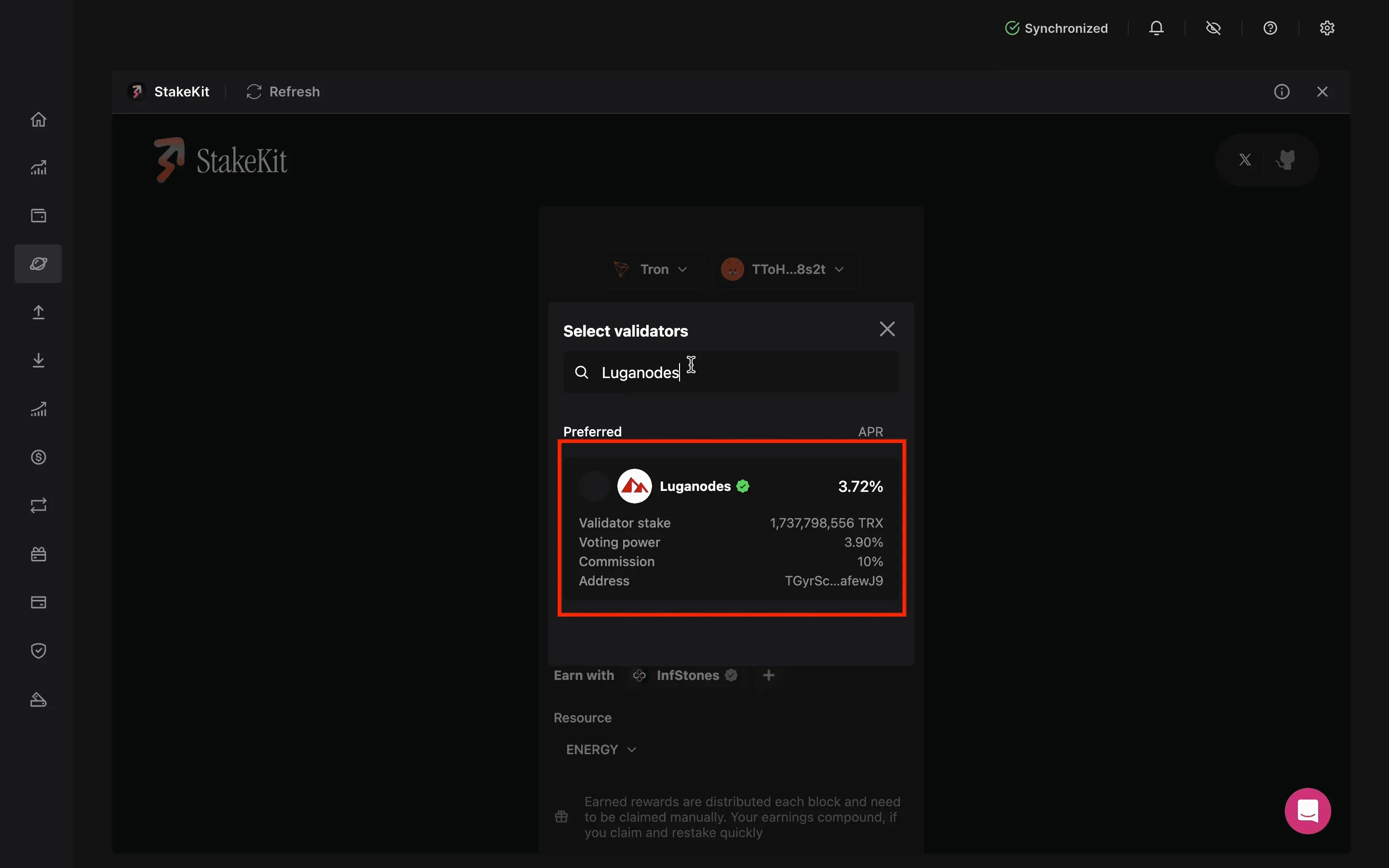The height and width of the screenshot is (868, 1389).
Task: Open Receive via the download arrow icon
Action: pyautogui.click(x=39, y=360)
